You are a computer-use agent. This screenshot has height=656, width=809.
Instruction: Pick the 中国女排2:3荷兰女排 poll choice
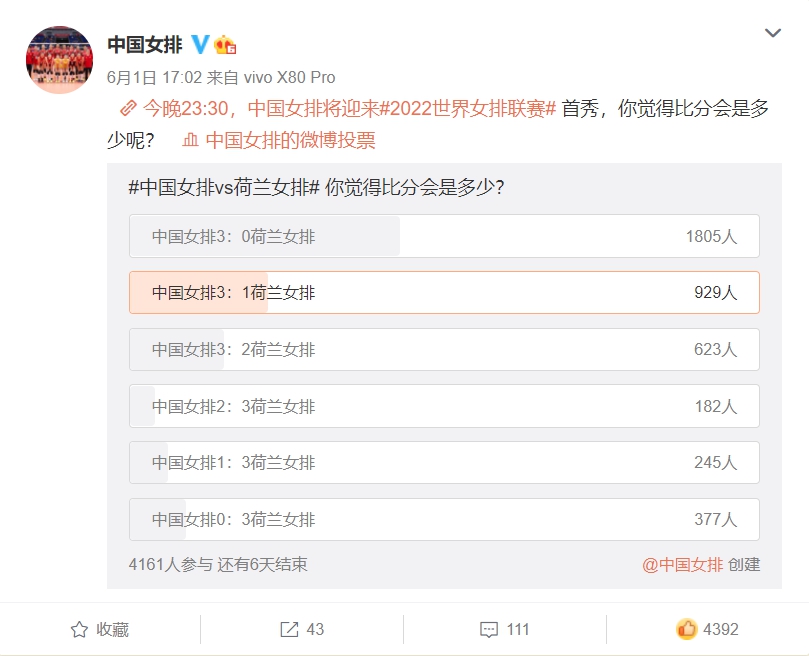(x=444, y=406)
